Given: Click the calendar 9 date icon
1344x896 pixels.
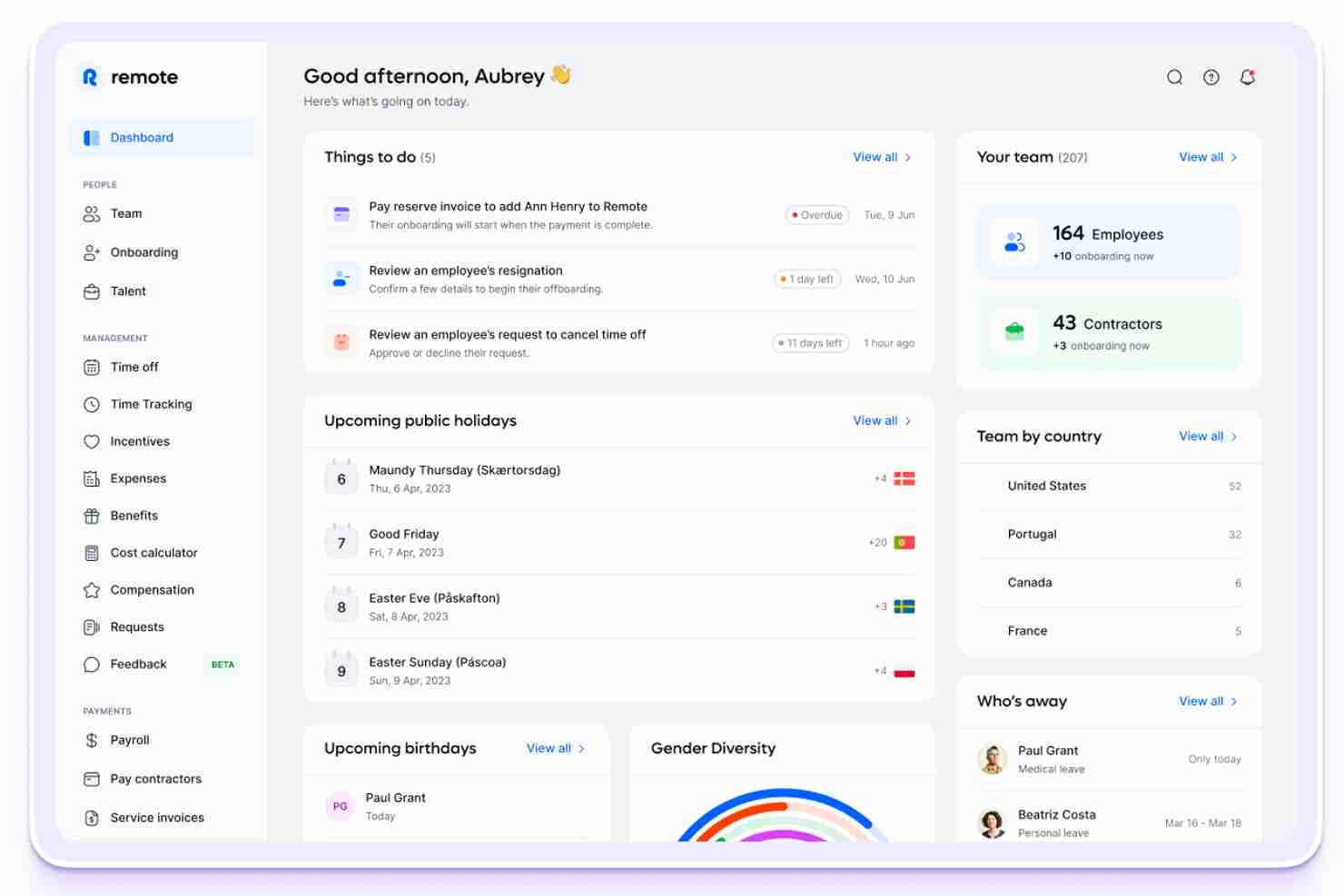Looking at the screenshot, I should tap(341, 670).
